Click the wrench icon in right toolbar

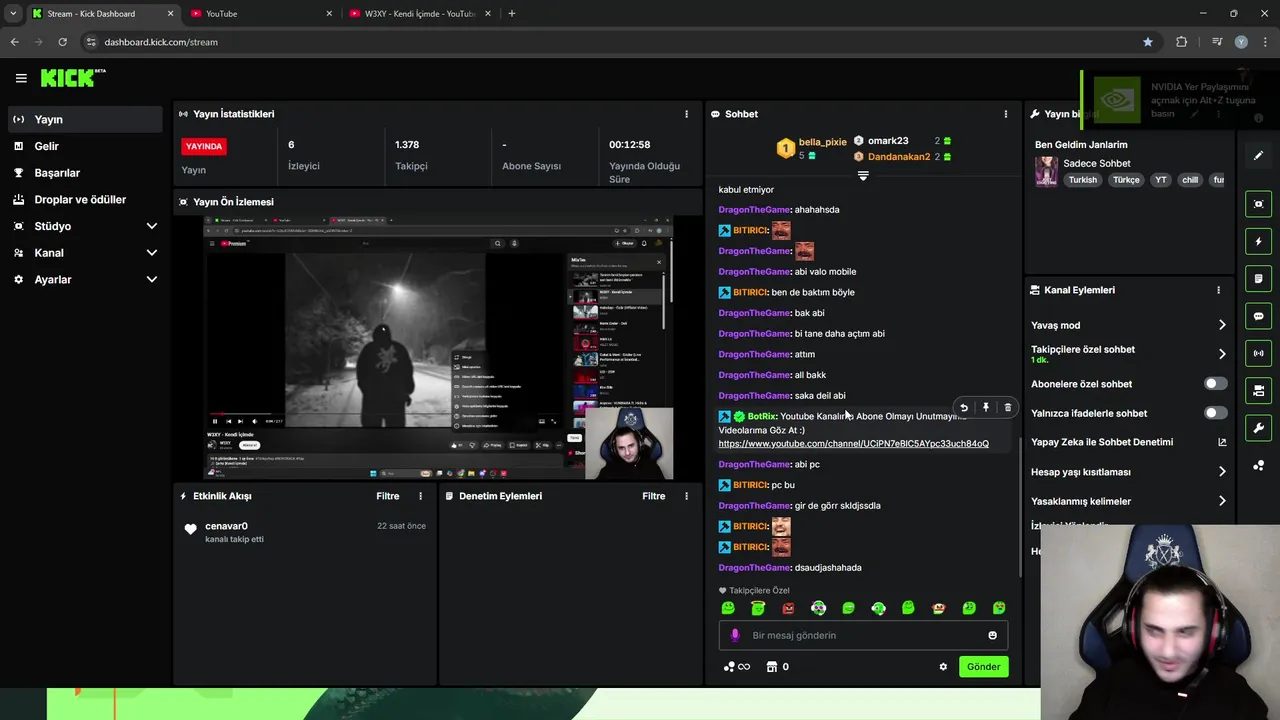click(x=1258, y=428)
